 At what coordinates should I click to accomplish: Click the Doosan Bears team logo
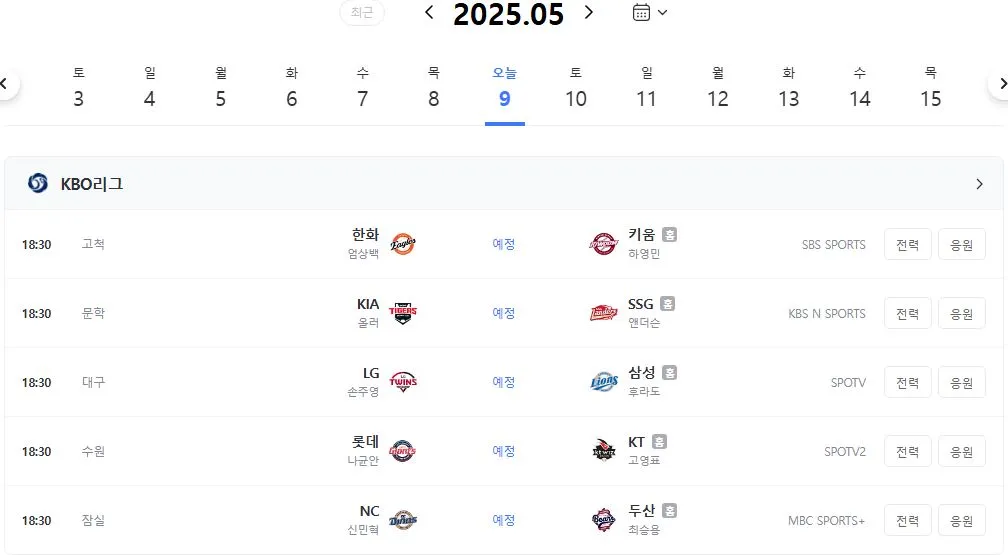(x=604, y=520)
